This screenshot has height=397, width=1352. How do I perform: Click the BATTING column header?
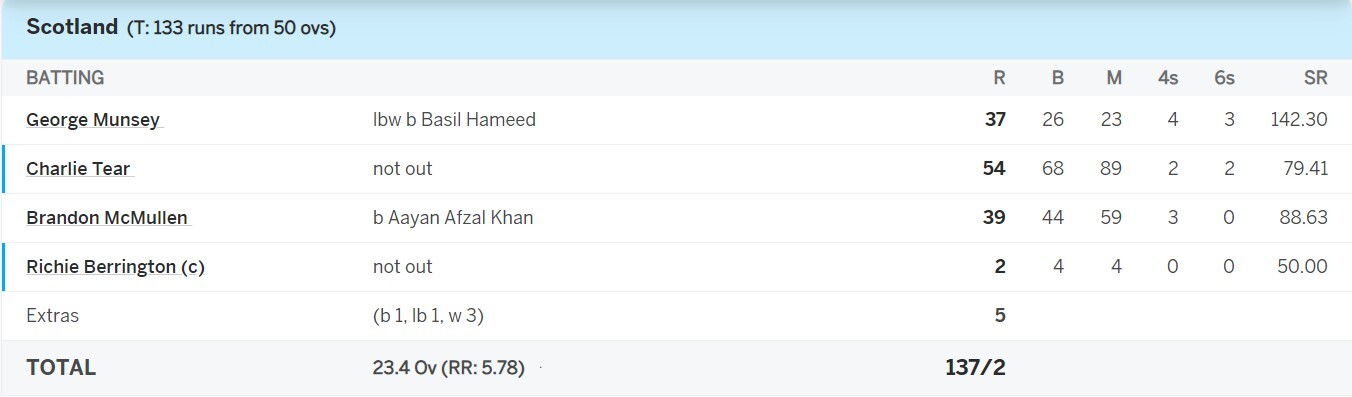[65, 78]
